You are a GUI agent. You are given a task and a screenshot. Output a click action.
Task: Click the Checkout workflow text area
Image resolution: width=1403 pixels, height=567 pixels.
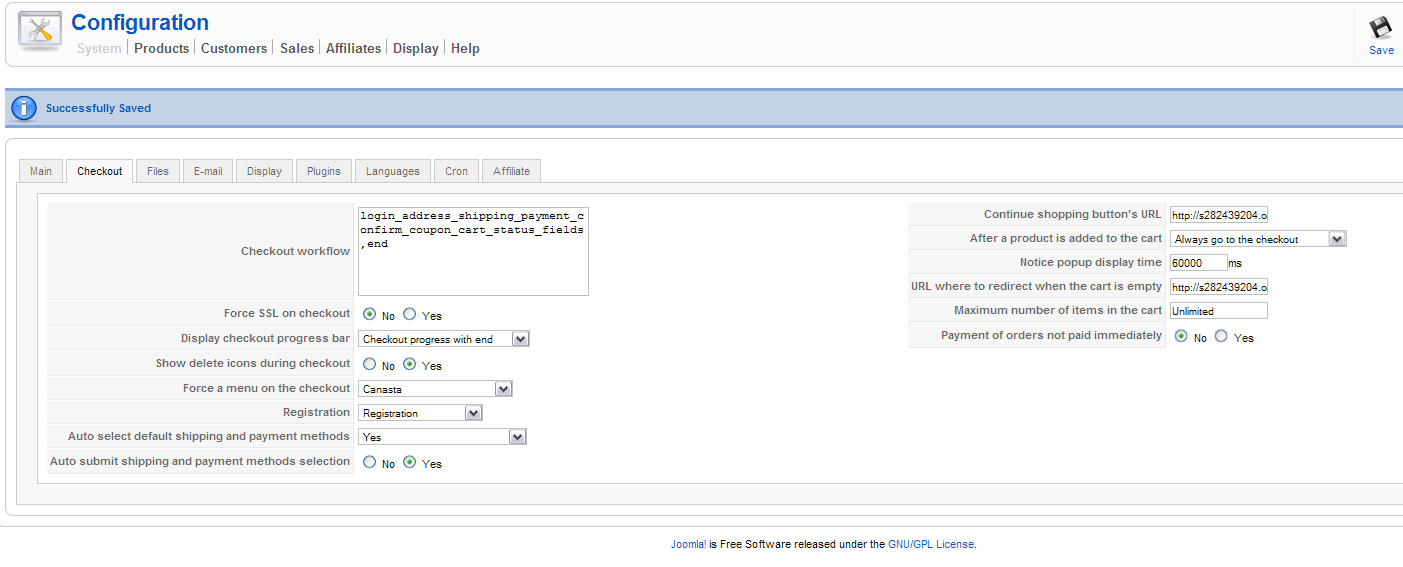(473, 251)
